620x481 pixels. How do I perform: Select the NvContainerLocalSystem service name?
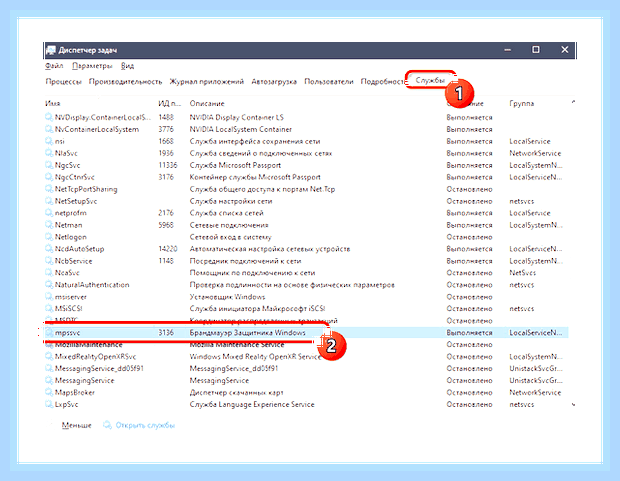97,129
